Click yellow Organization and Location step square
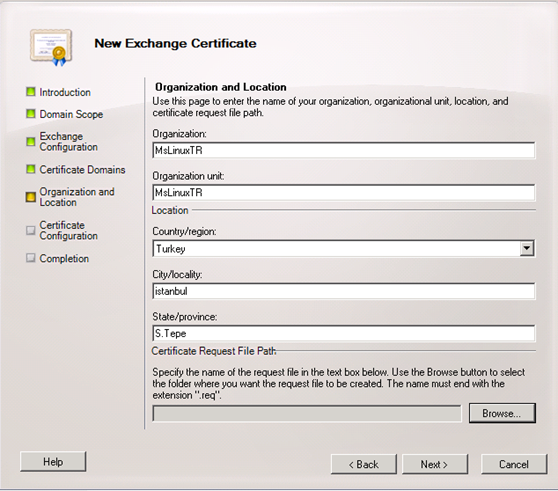This screenshot has height=491, width=558. point(31,197)
